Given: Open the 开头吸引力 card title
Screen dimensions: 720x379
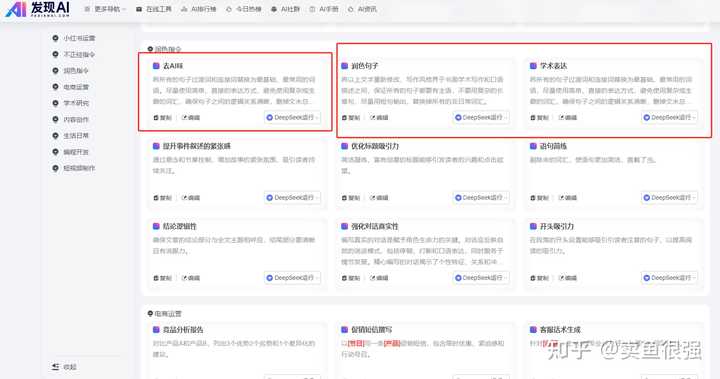Looking at the screenshot, I should tap(557, 226).
